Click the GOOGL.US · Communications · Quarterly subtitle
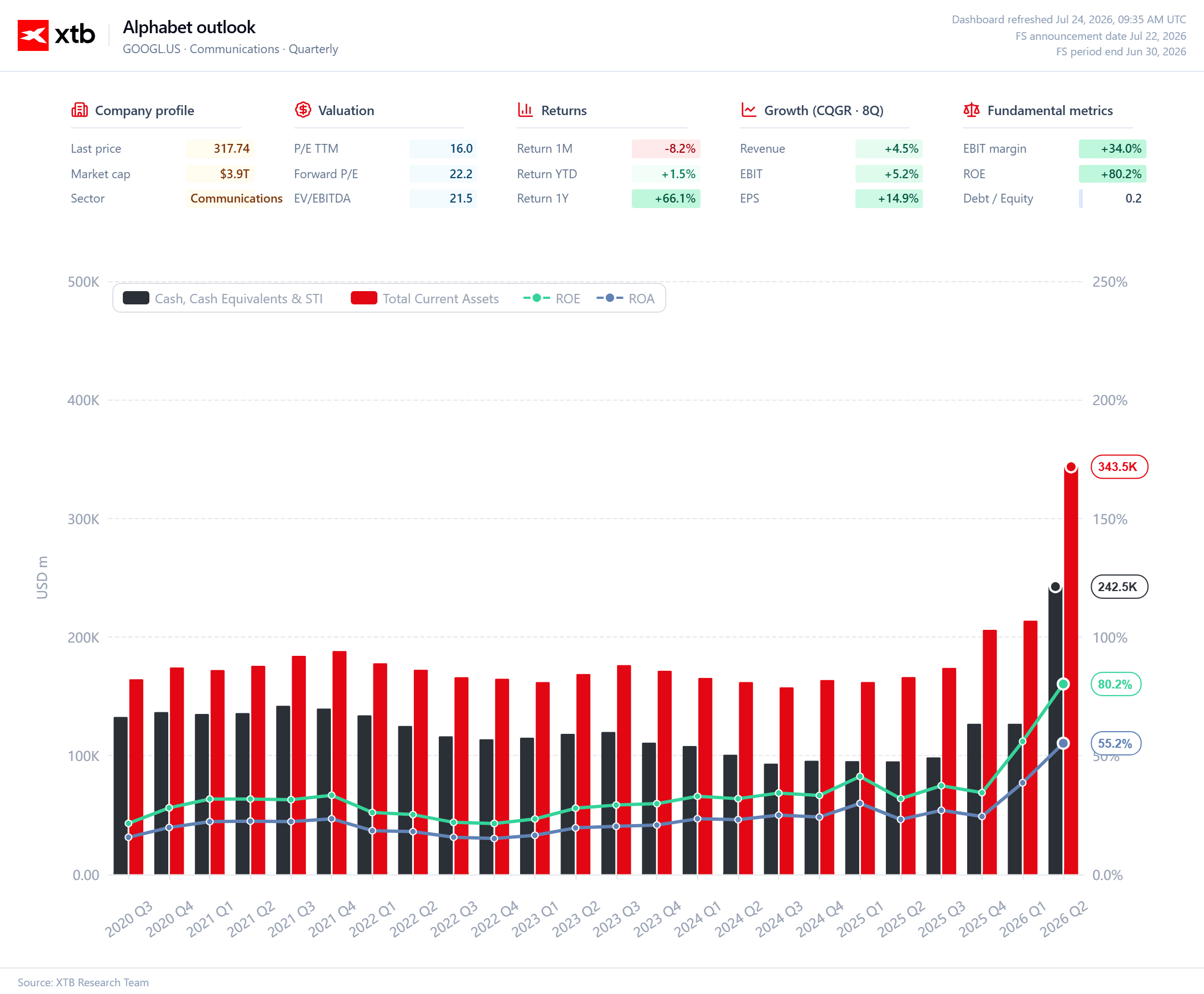Viewport: 1204px width, 994px height. coord(230,49)
